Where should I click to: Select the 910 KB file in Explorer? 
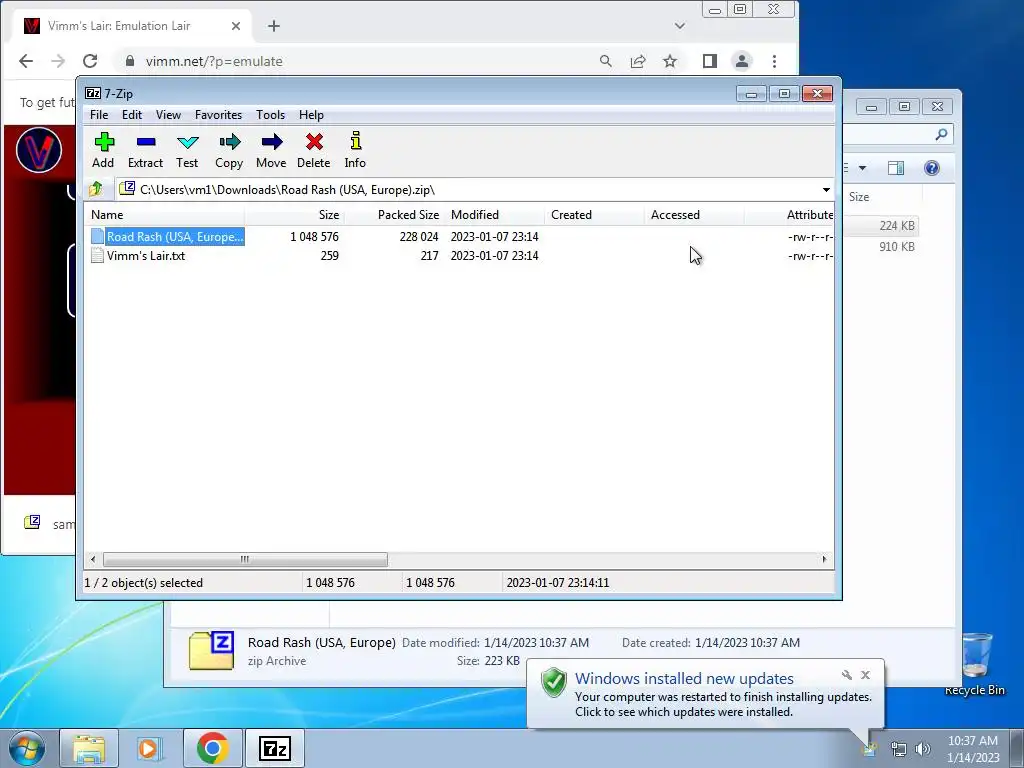coord(897,247)
